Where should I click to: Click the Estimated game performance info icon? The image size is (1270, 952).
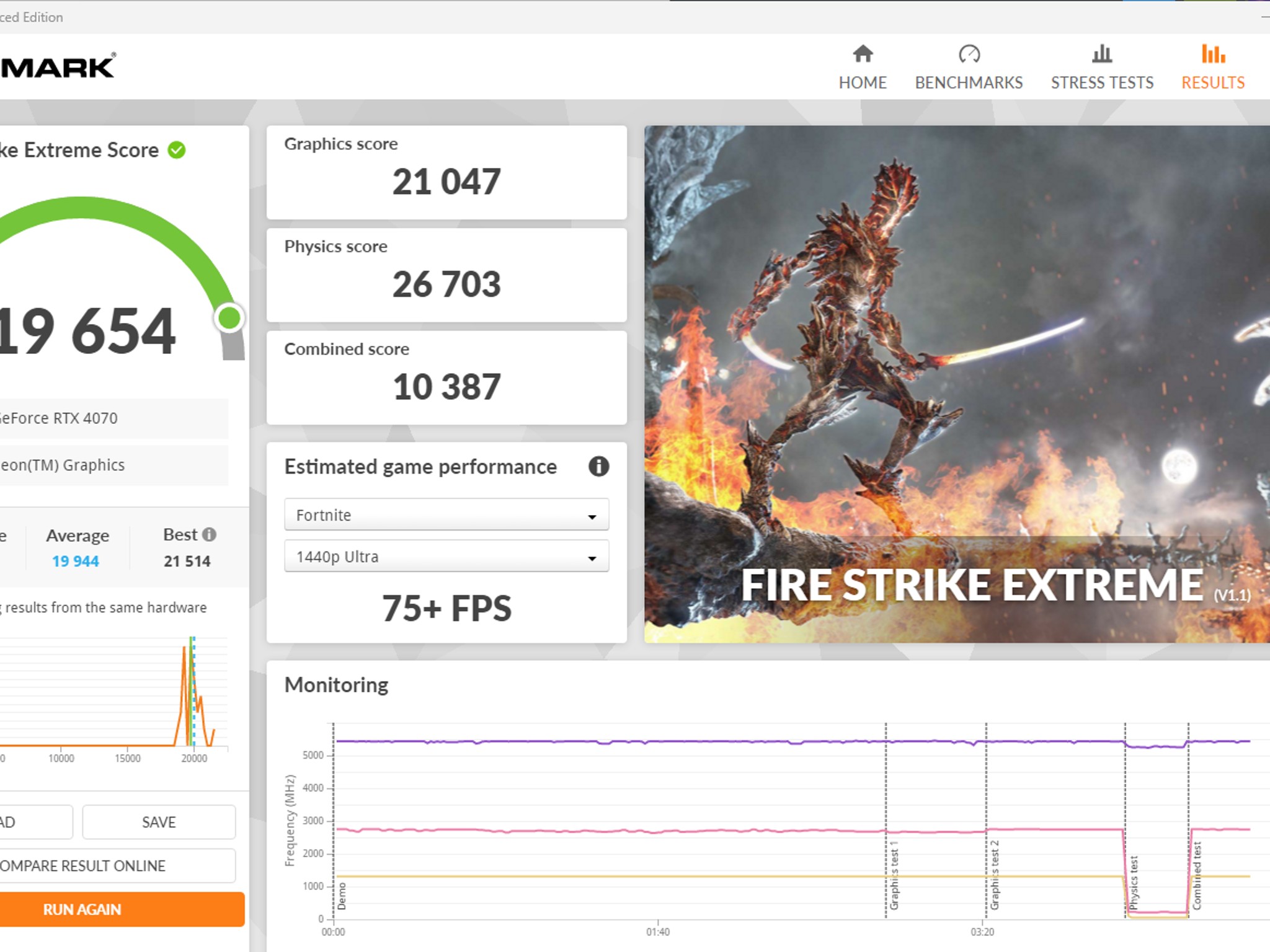click(598, 466)
